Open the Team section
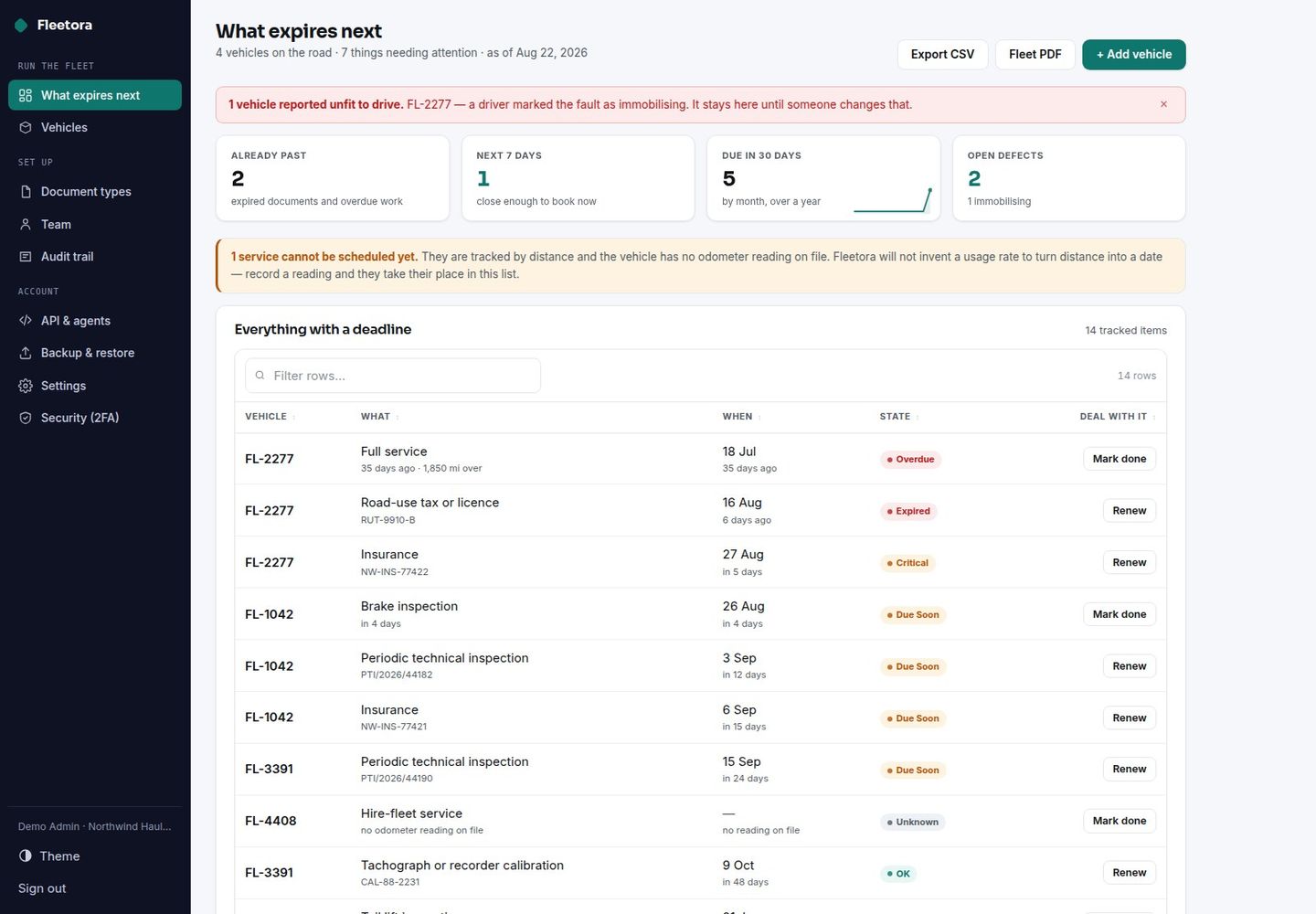The height and width of the screenshot is (914, 1316). click(x=95, y=224)
